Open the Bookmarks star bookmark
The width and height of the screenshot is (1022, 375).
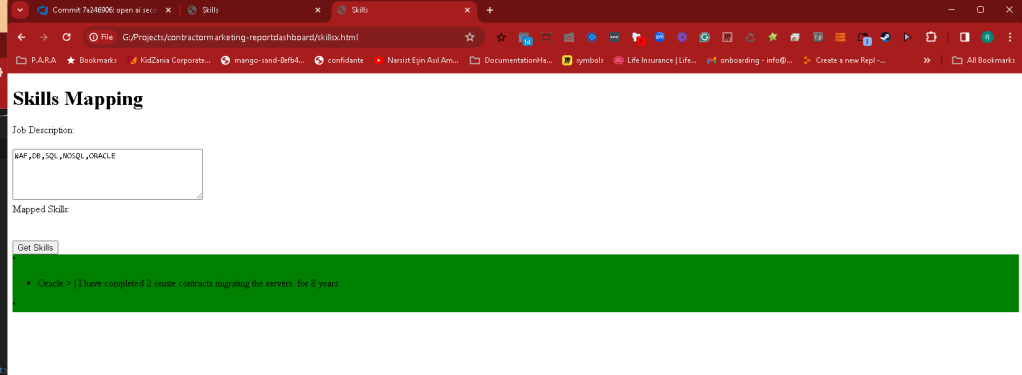click(92, 60)
